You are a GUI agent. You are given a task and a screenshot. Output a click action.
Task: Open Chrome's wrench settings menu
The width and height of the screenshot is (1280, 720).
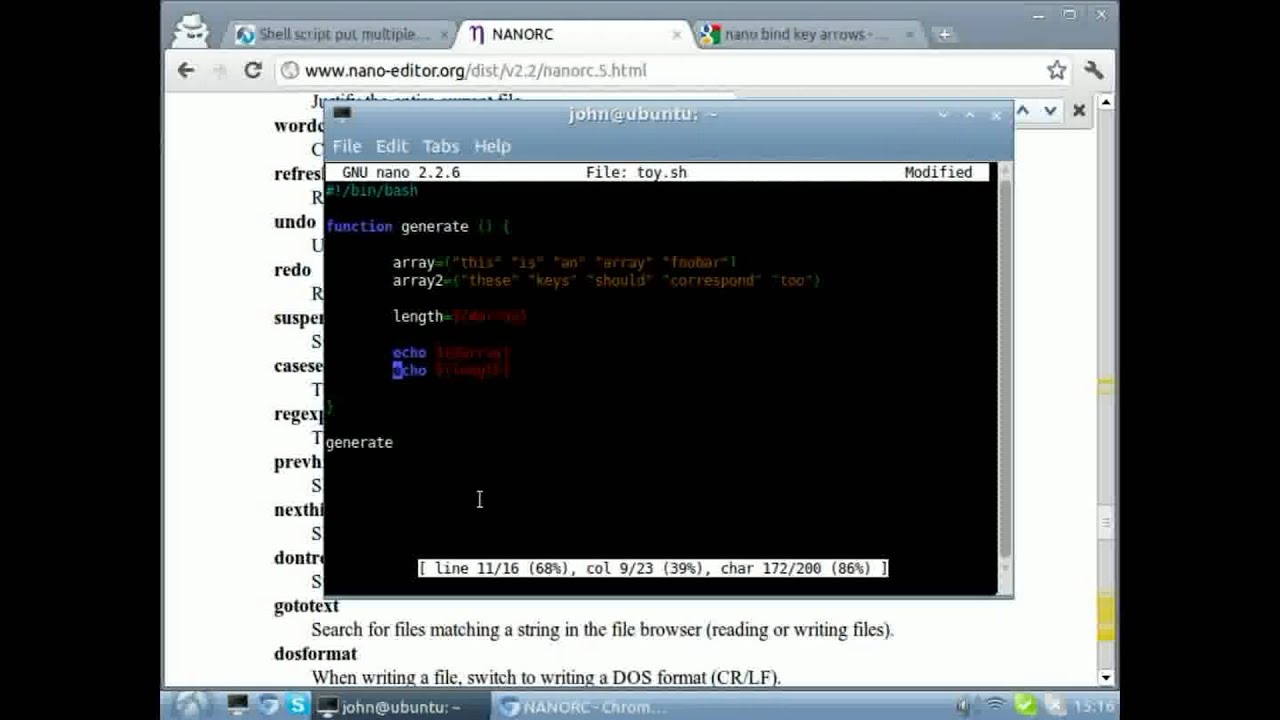[x=1094, y=70]
